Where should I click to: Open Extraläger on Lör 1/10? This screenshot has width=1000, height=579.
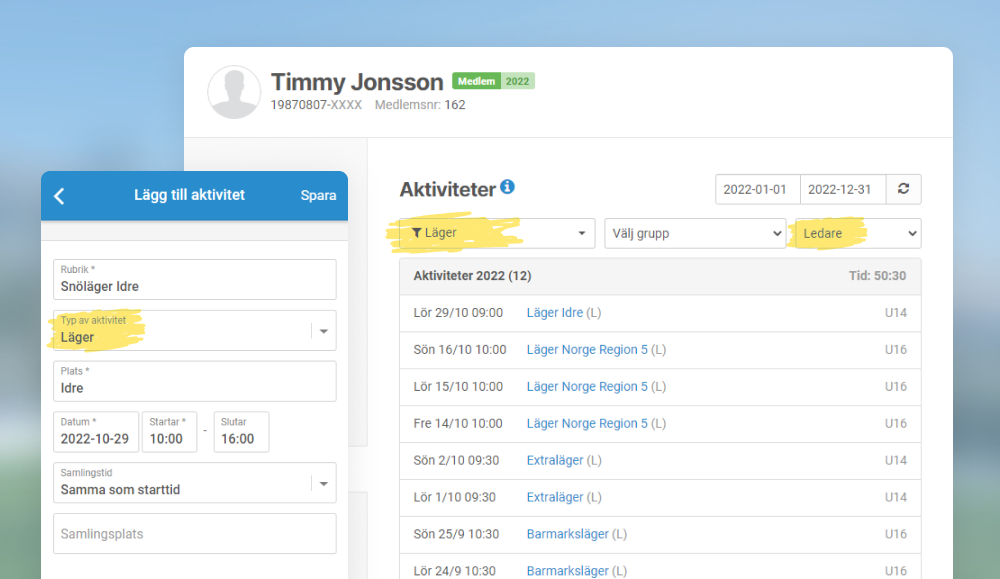click(x=555, y=497)
